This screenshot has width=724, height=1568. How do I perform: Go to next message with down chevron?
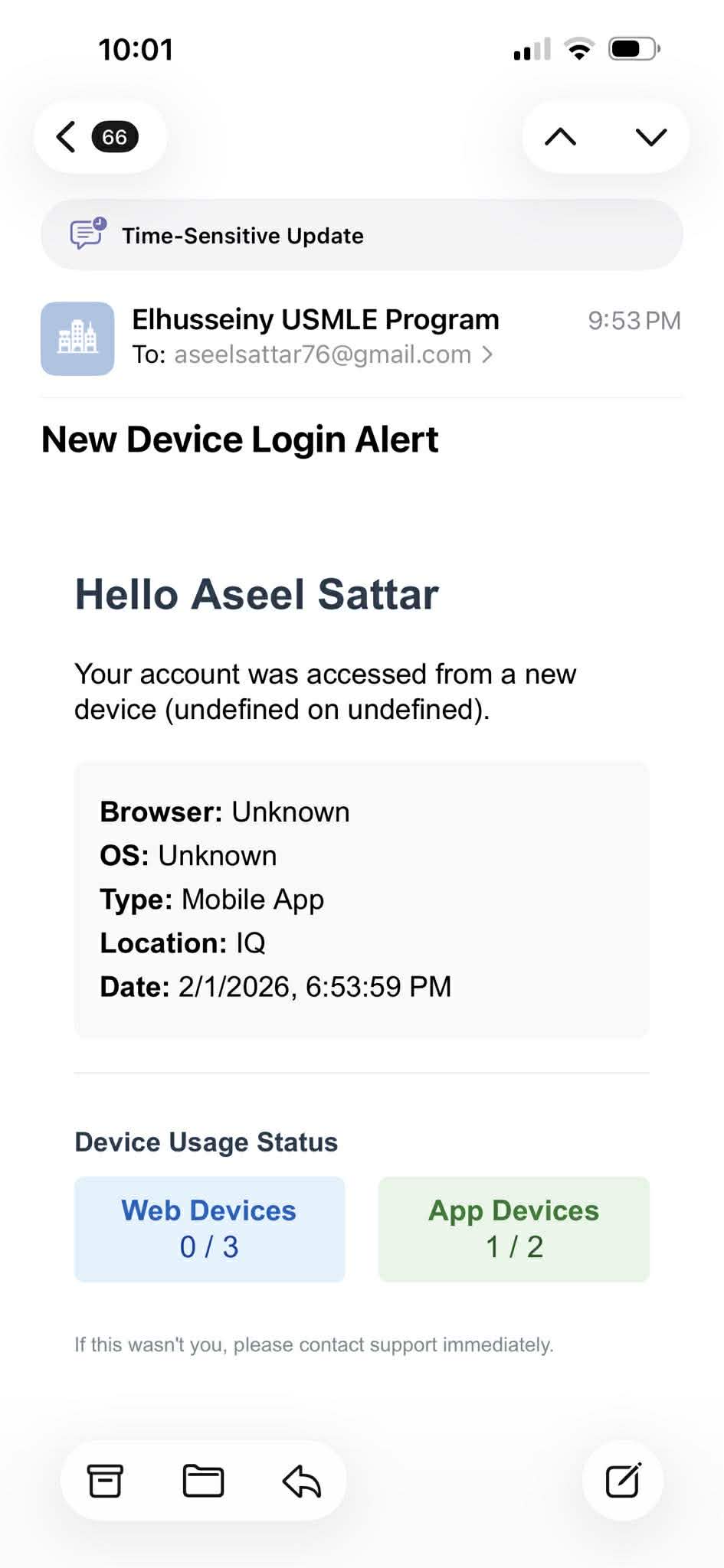[651, 137]
